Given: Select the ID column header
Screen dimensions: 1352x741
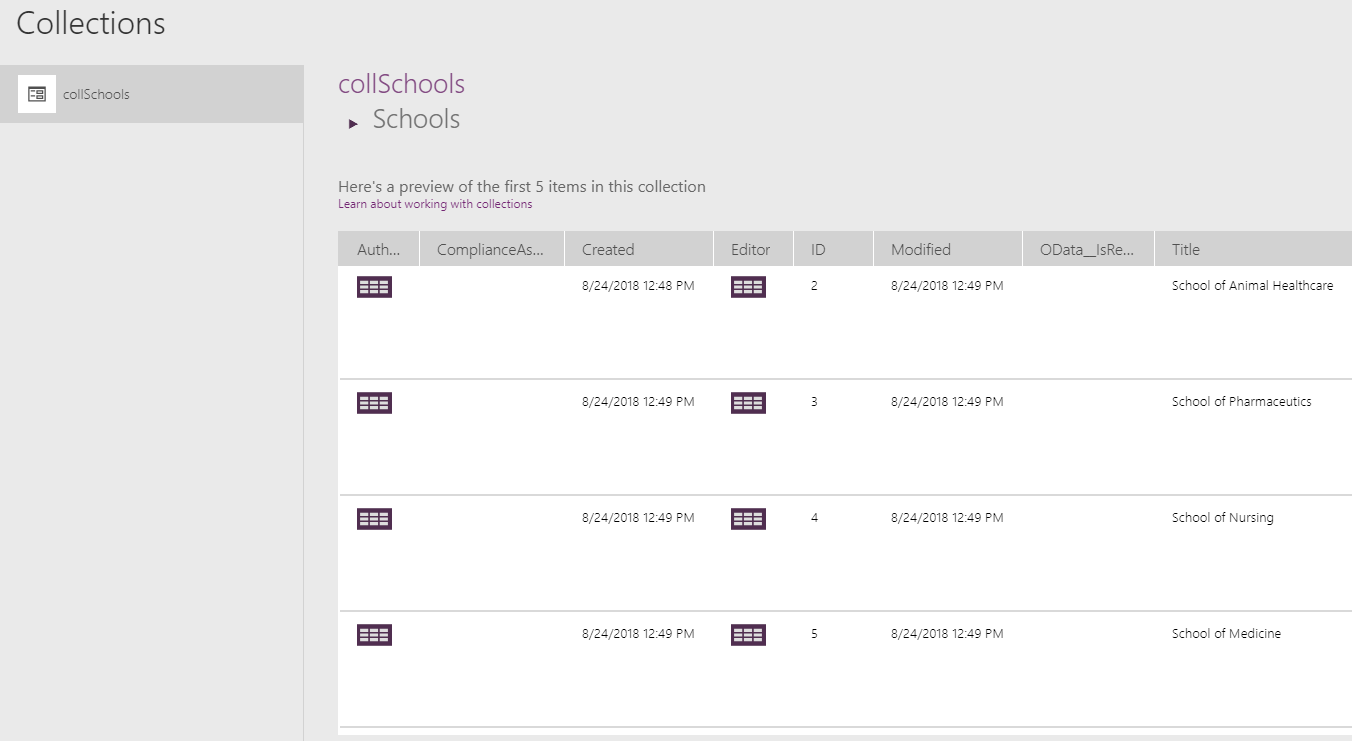Looking at the screenshot, I should [818, 250].
